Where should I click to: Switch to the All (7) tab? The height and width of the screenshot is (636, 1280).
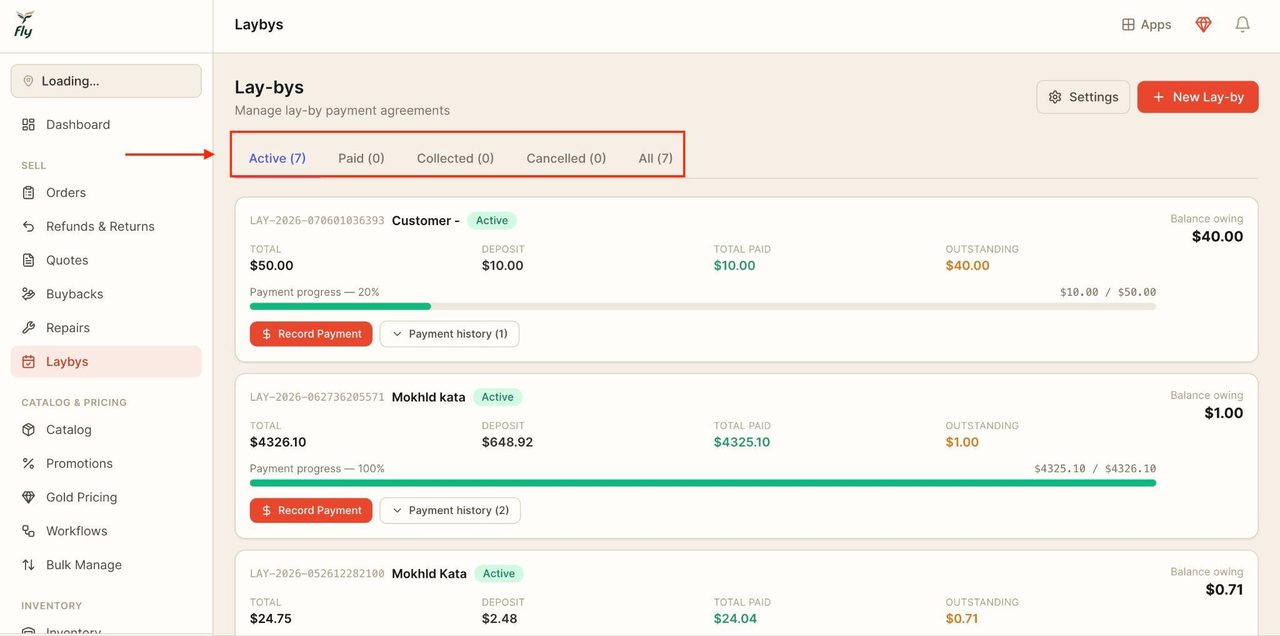coord(655,158)
